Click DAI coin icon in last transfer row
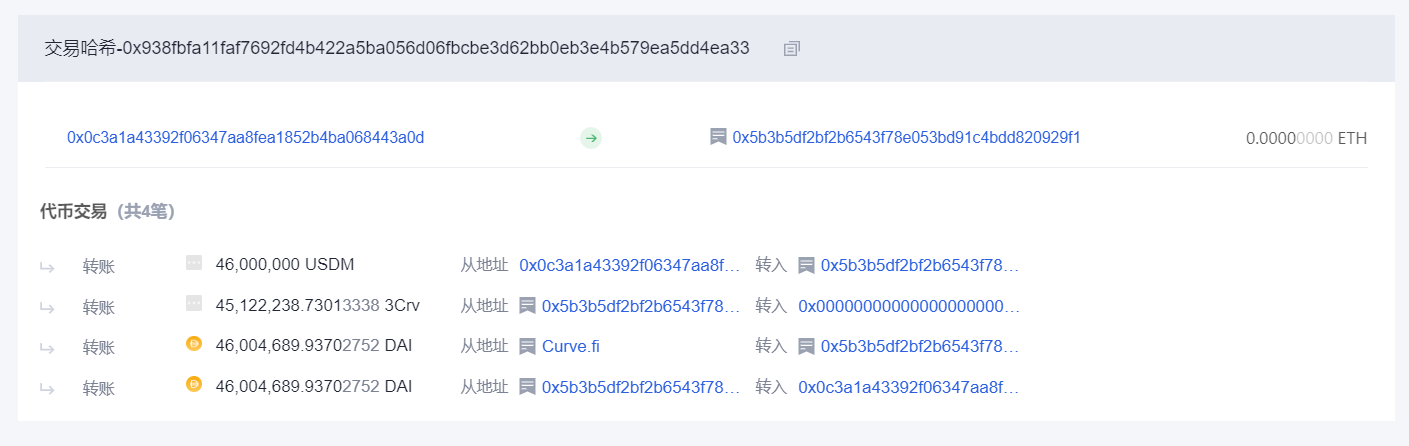The width and height of the screenshot is (1409, 446). [x=194, y=384]
